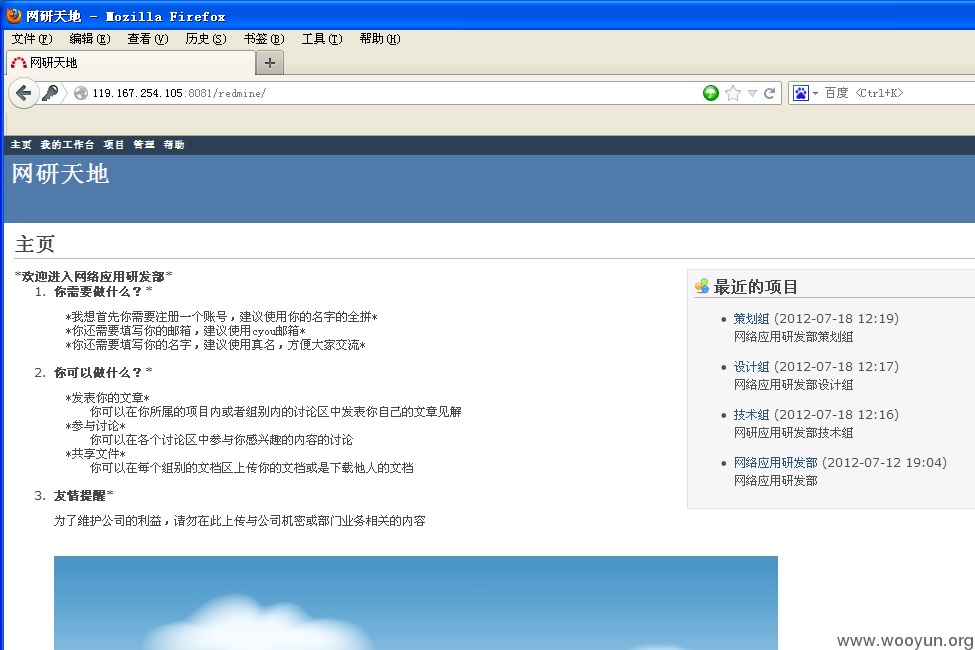
Task: Open the 查看 menu
Action: point(147,39)
